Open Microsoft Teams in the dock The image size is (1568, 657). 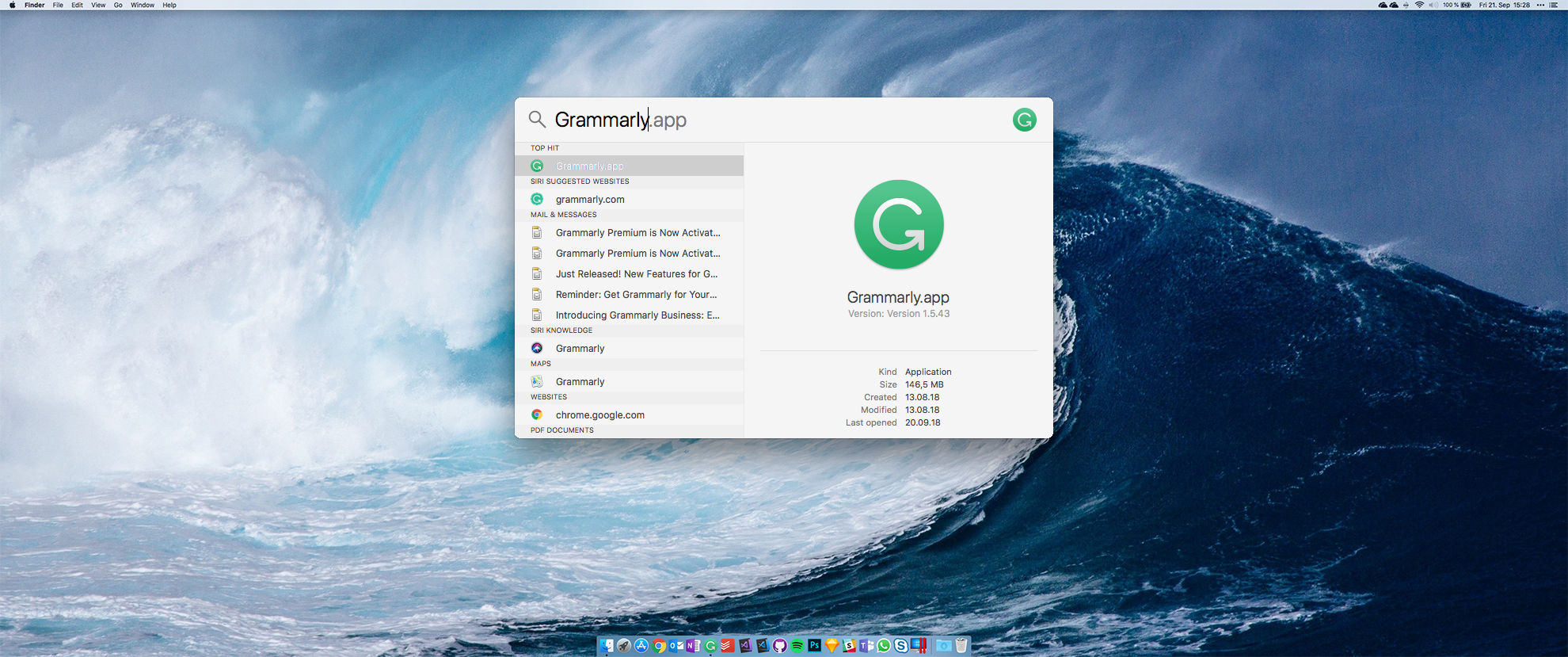[x=866, y=646]
